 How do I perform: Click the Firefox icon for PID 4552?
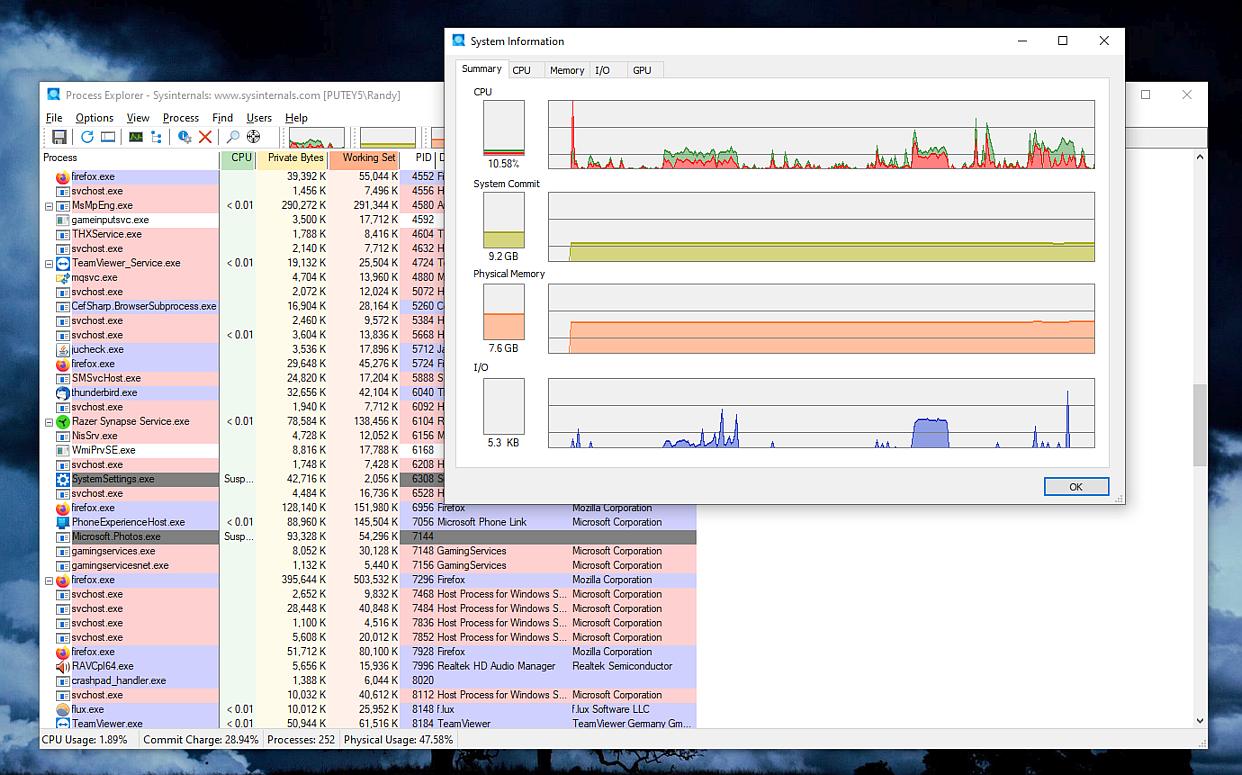[x=62, y=177]
